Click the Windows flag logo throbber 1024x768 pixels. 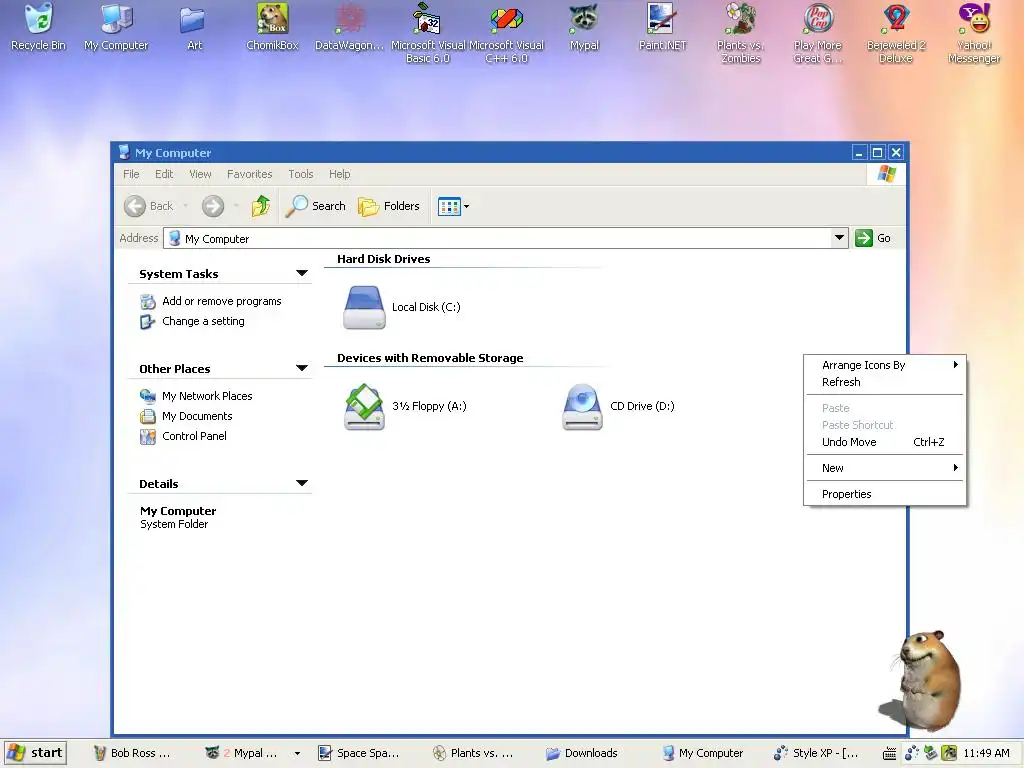[x=886, y=174]
